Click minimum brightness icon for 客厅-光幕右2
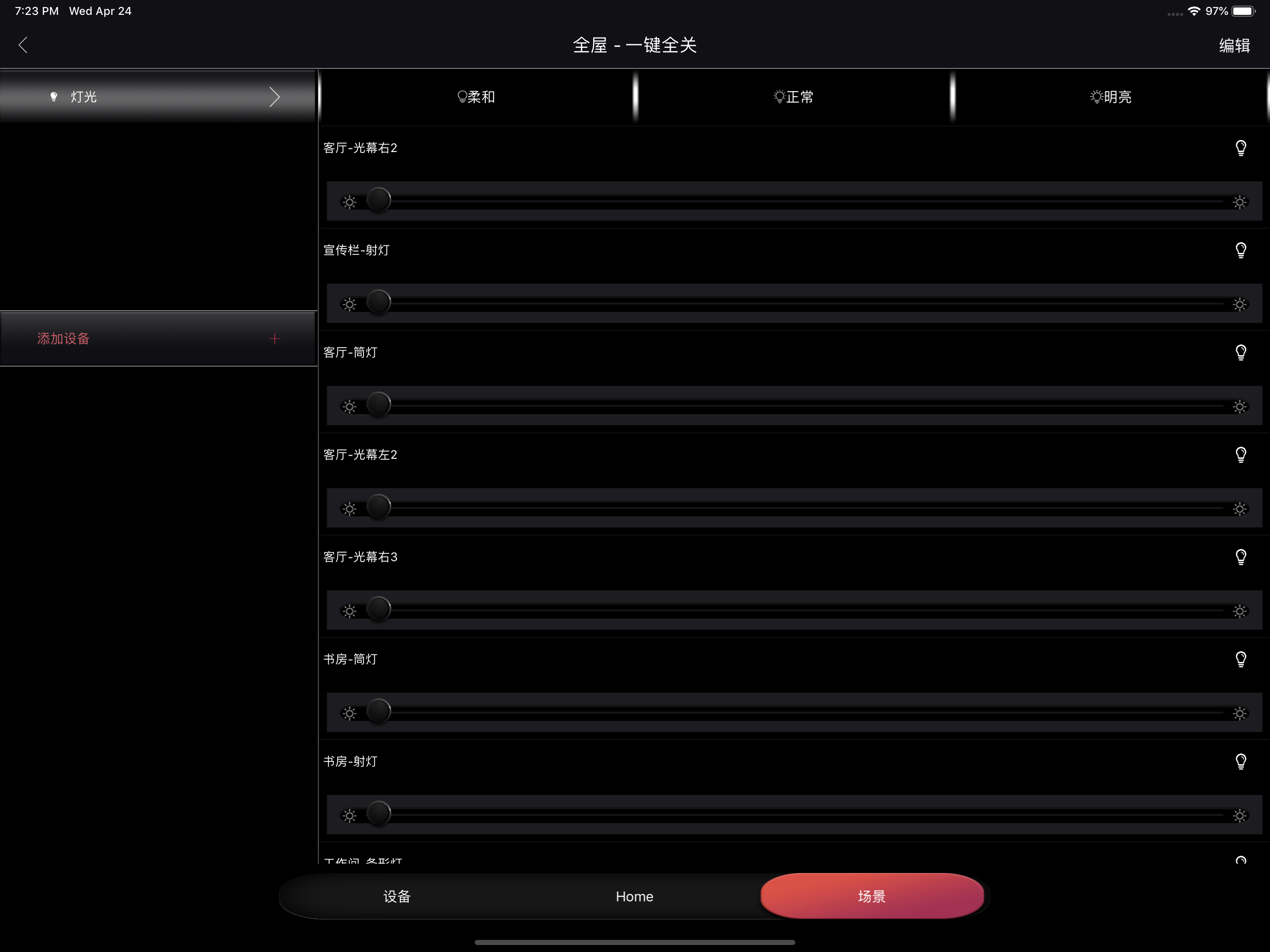This screenshot has height=952, width=1270. (349, 202)
